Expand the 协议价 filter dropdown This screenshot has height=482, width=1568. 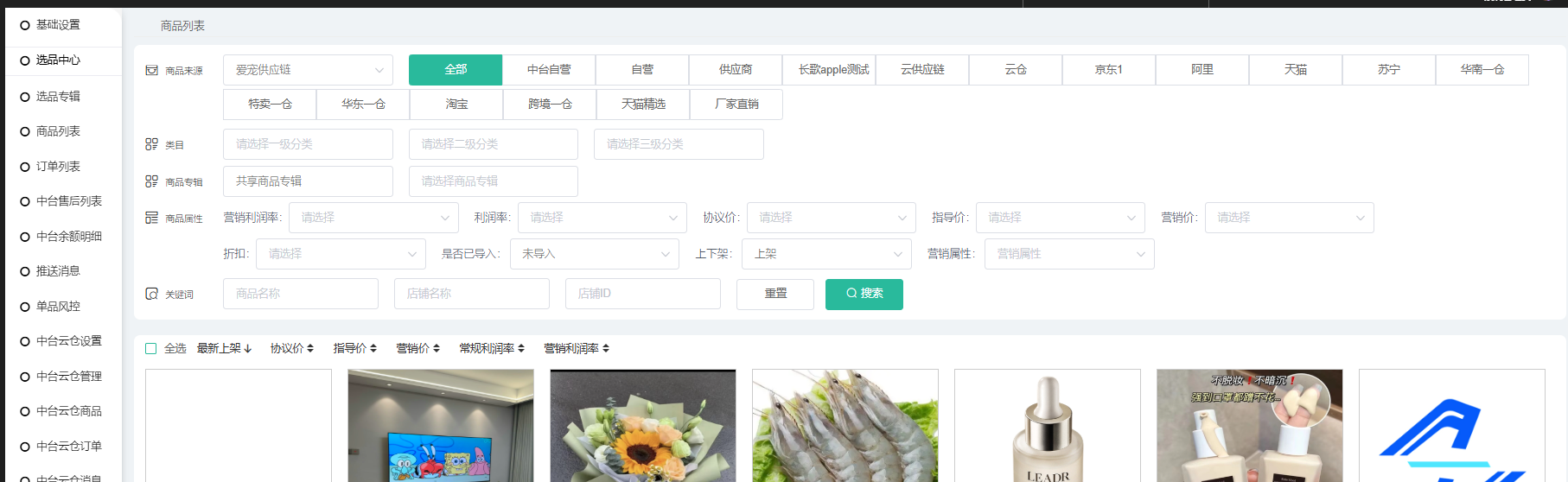(x=832, y=218)
